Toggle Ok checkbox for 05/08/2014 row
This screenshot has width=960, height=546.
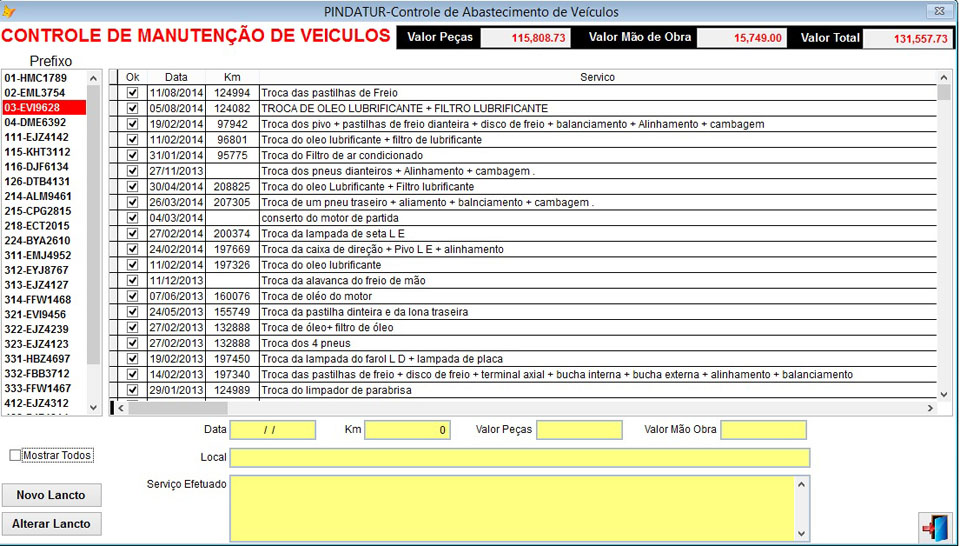click(x=132, y=108)
